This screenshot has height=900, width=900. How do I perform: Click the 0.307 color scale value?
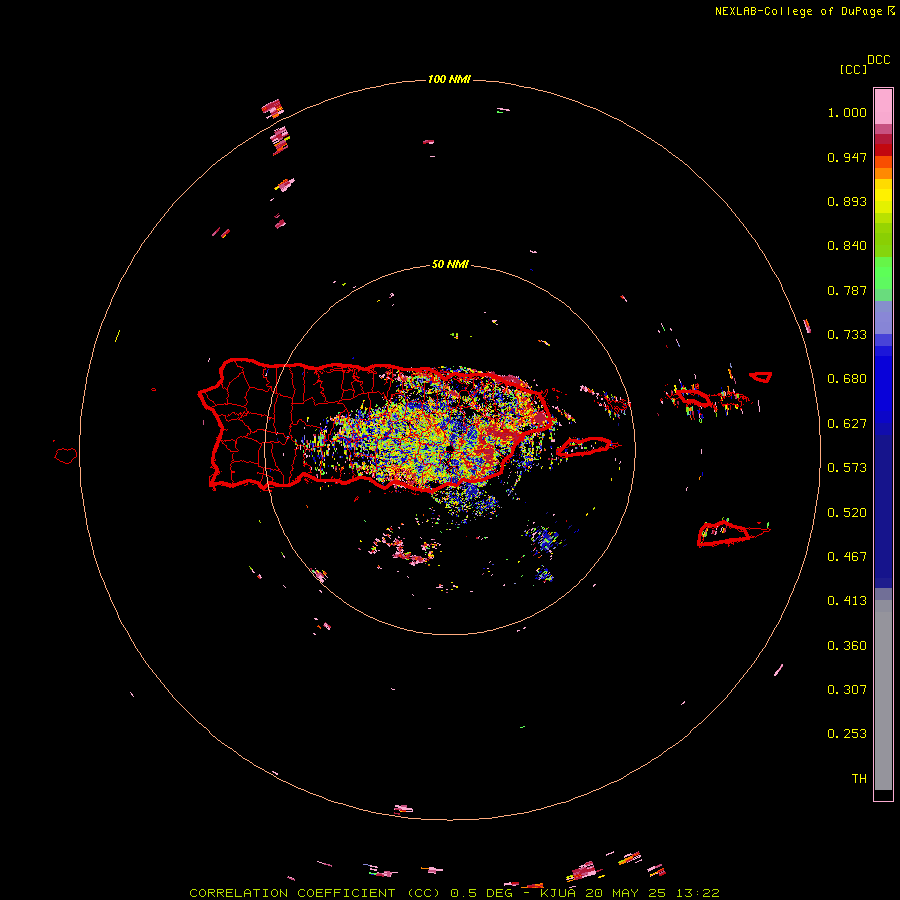[x=847, y=690]
